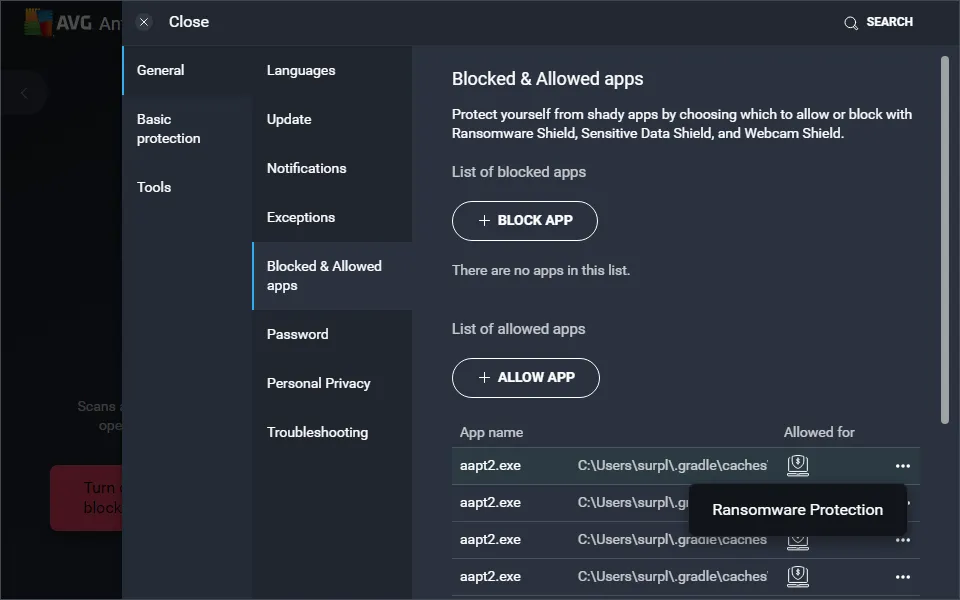Select the General settings category
This screenshot has width=960, height=600.
(161, 70)
